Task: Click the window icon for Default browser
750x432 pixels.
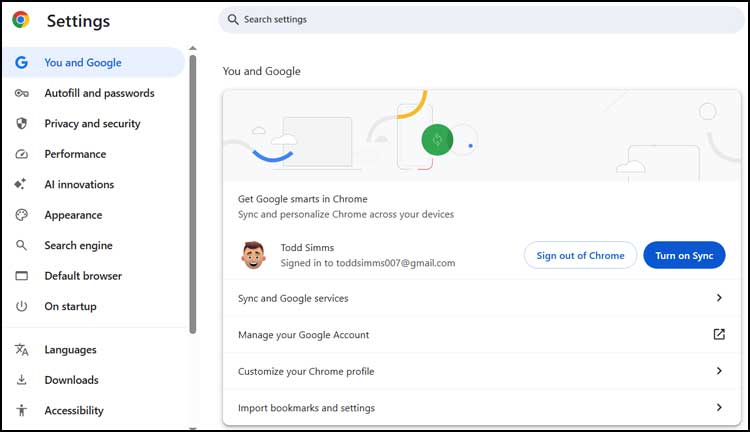Action: click(22, 276)
